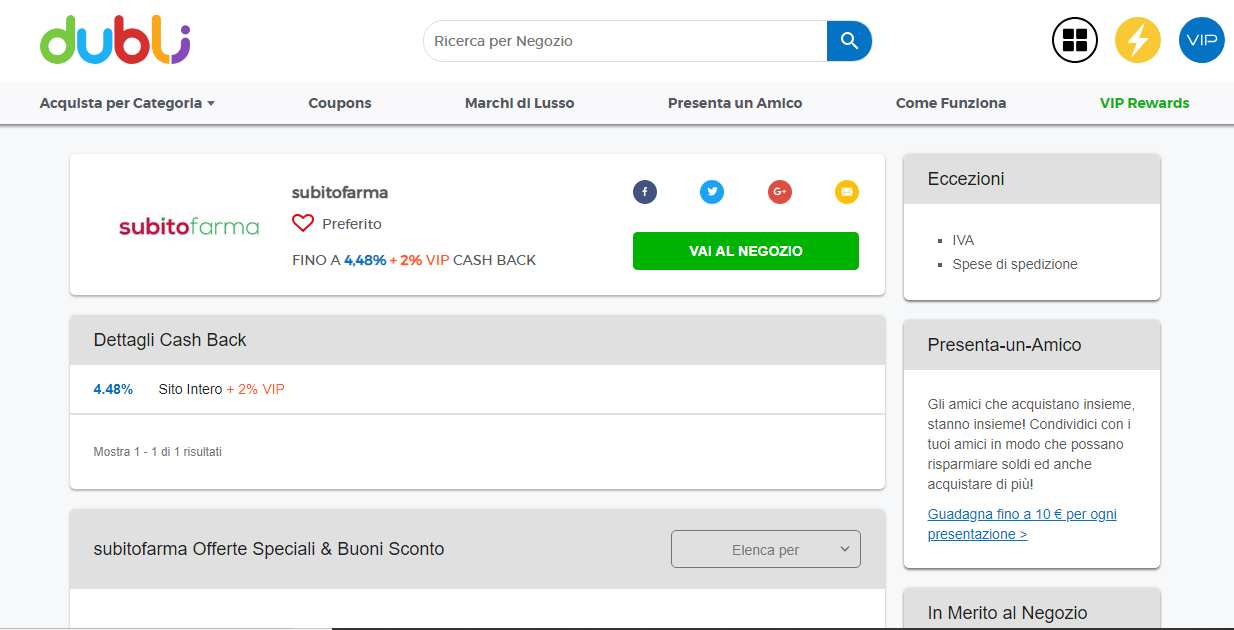
Task: Click the 4.48% cash back rate
Action: tap(113, 389)
